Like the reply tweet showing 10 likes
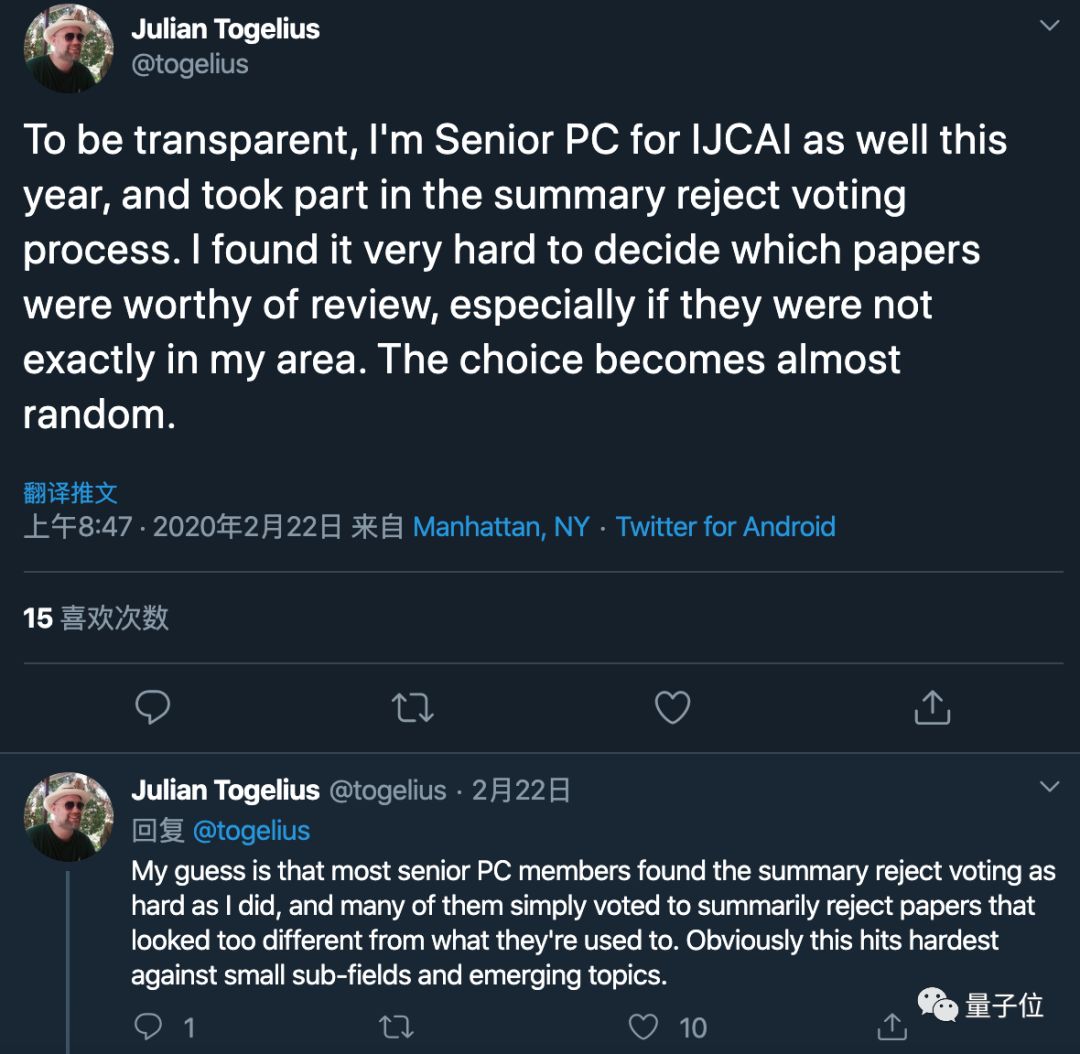Image resolution: width=1080 pixels, height=1054 pixels. click(644, 1026)
